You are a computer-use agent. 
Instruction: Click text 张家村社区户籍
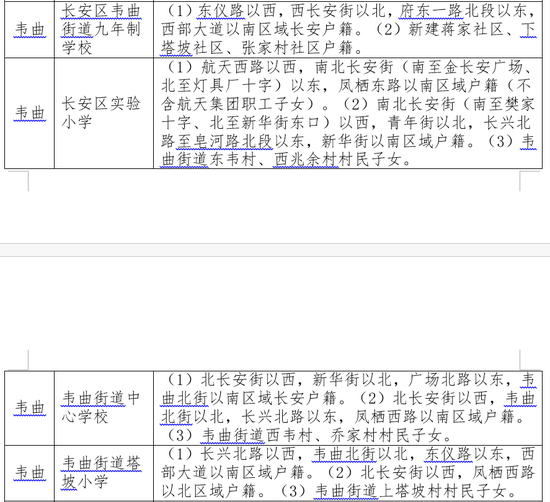(297, 48)
